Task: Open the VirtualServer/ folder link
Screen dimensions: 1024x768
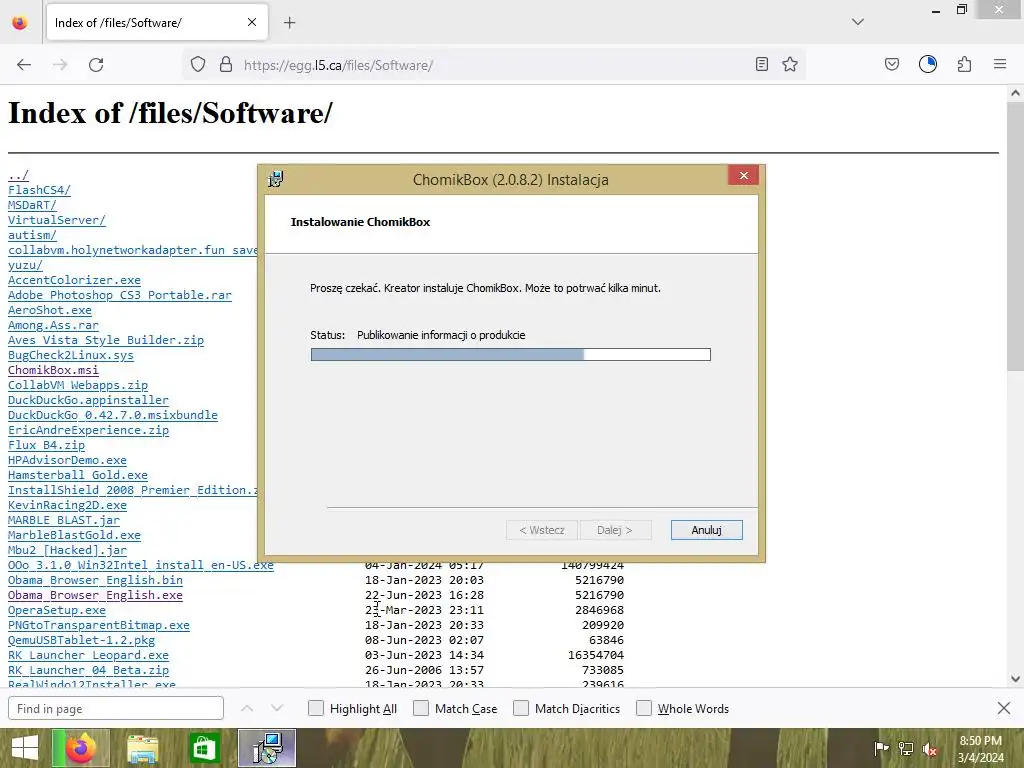Action: 57,220
